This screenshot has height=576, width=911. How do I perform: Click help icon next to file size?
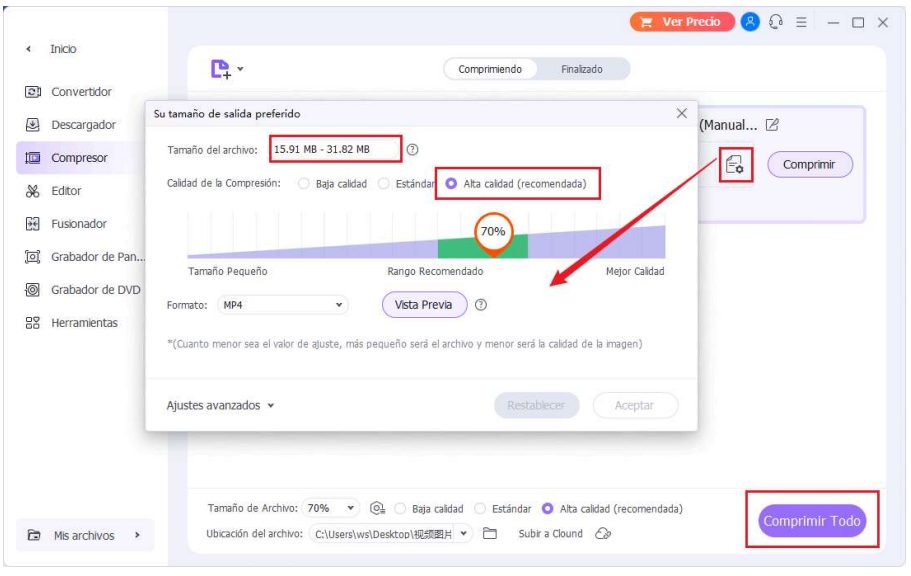coord(412,150)
